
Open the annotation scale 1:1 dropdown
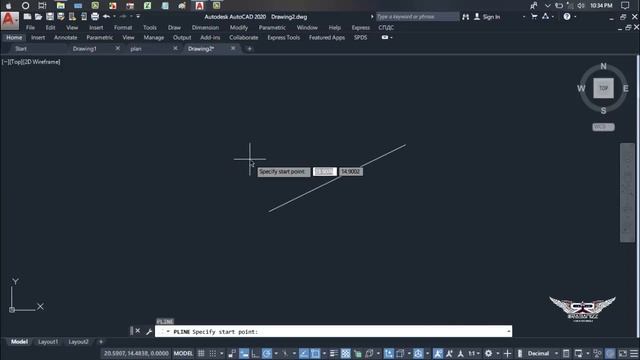pyautogui.click(x=473, y=353)
